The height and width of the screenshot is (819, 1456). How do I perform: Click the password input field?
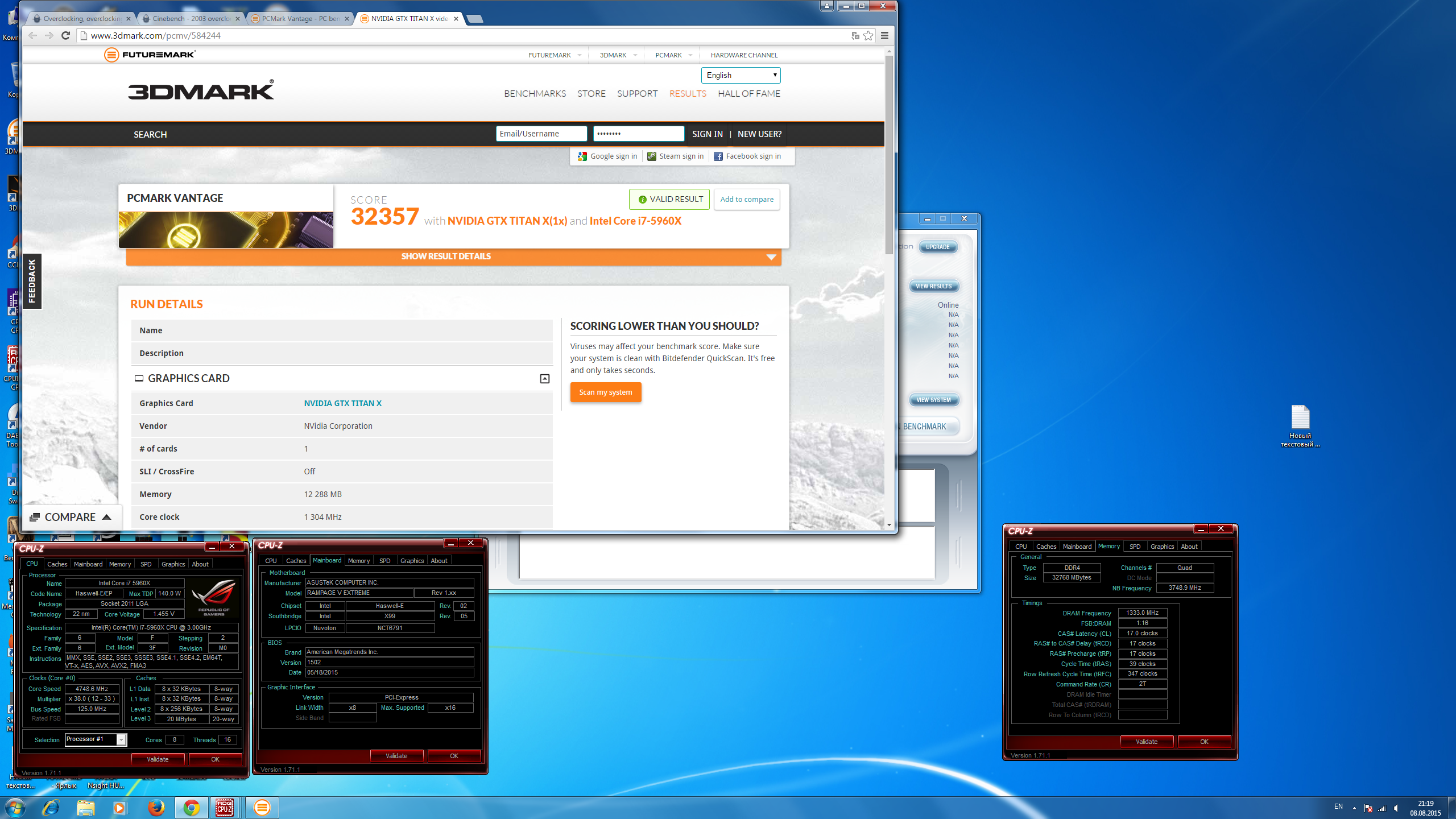pyautogui.click(x=638, y=134)
